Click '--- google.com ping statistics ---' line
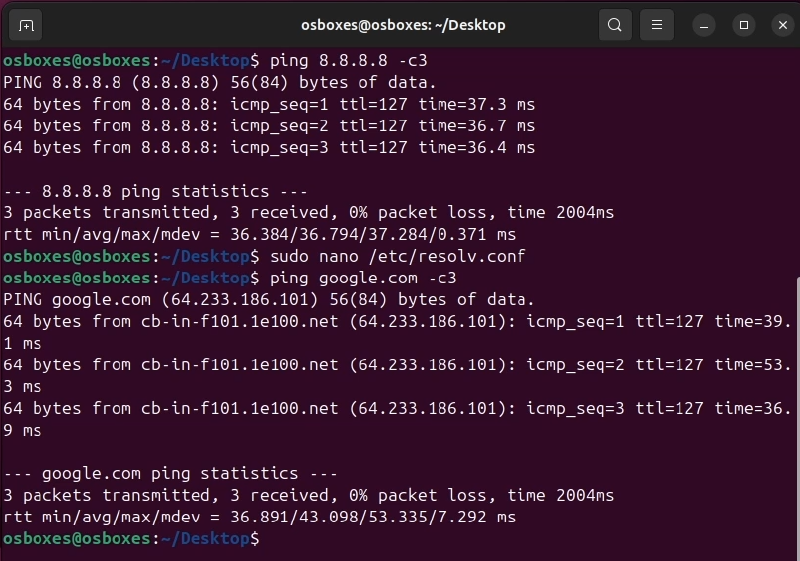The image size is (800, 561). pyautogui.click(x=170, y=474)
